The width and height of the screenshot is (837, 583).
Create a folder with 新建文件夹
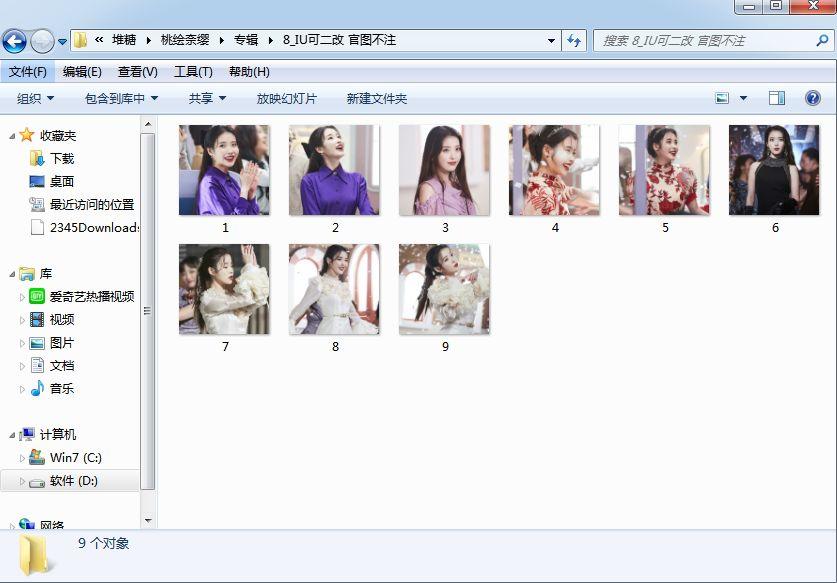click(x=376, y=98)
